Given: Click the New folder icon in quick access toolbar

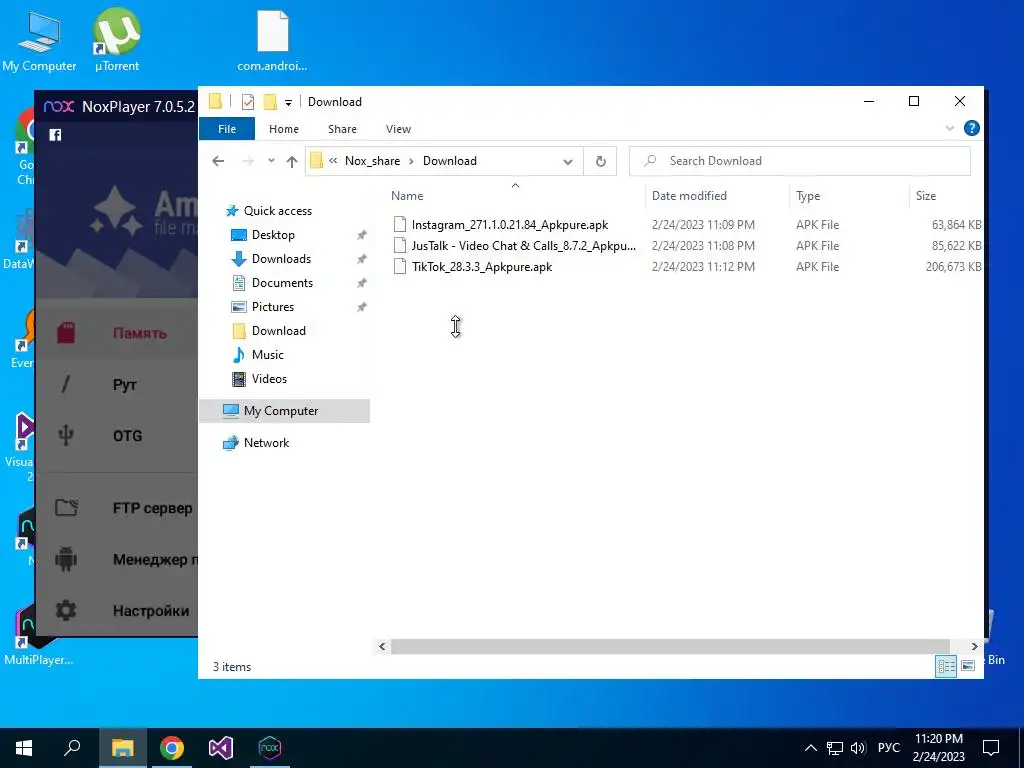Looking at the screenshot, I should pos(270,101).
